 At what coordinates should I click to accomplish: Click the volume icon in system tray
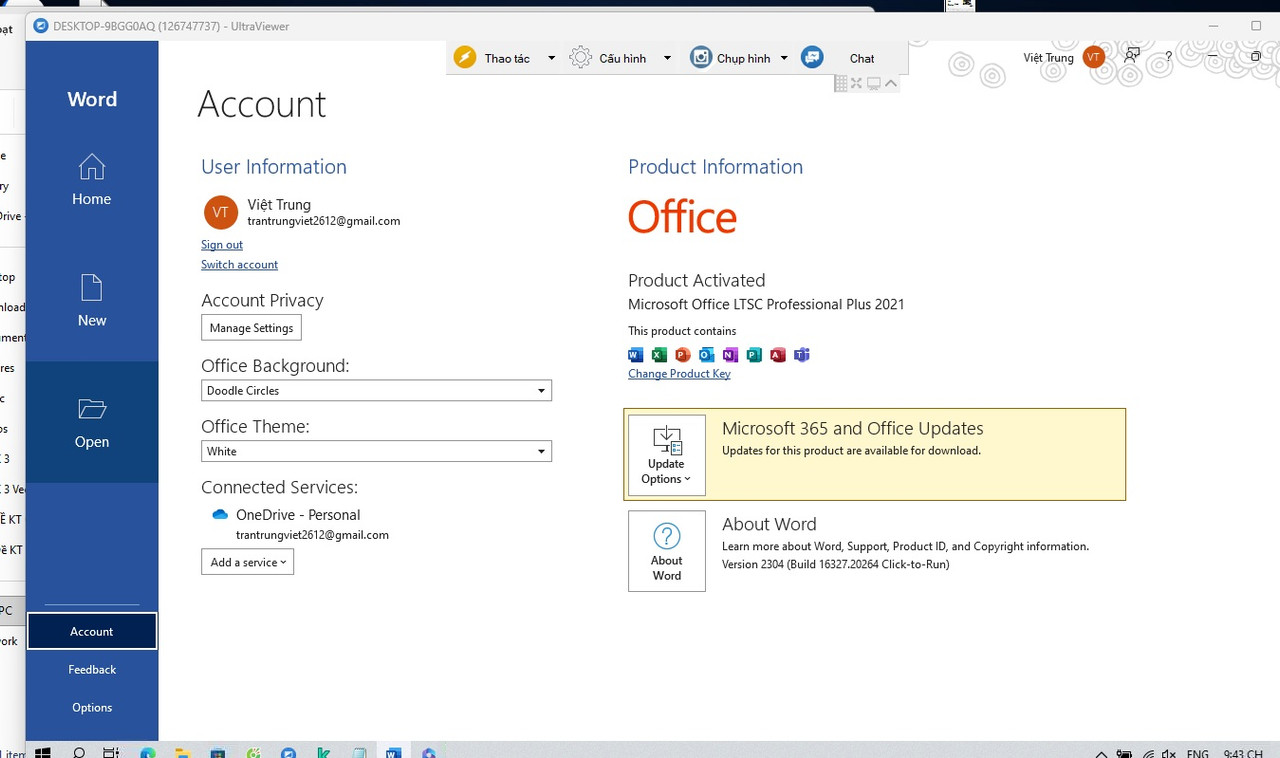1170,754
